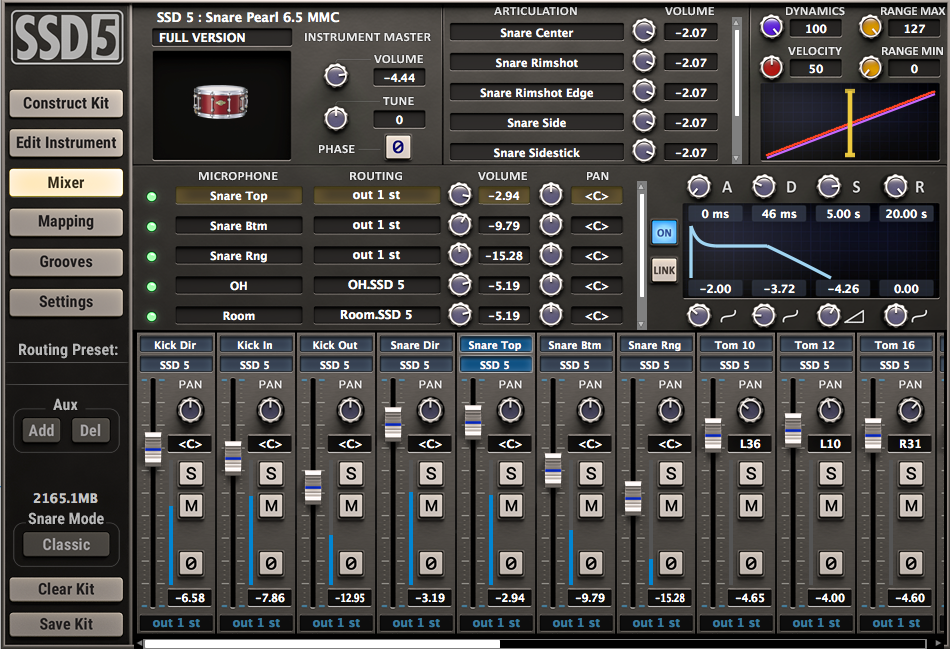The image size is (950, 649).
Task: Mute the Snare Top channel
Action: (511, 505)
